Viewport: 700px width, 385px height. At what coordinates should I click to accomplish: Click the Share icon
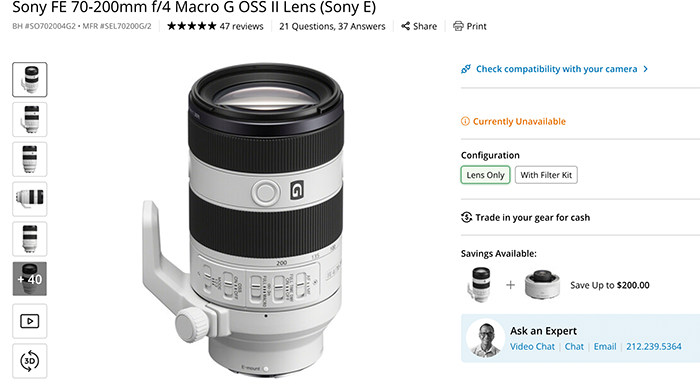point(405,26)
